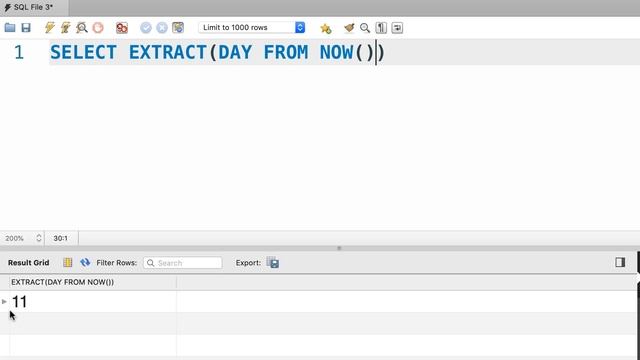The height and width of the screenshot is (360, 640).
Task: Focus the Filter Rows search field
Action: (x=183, y=263)
